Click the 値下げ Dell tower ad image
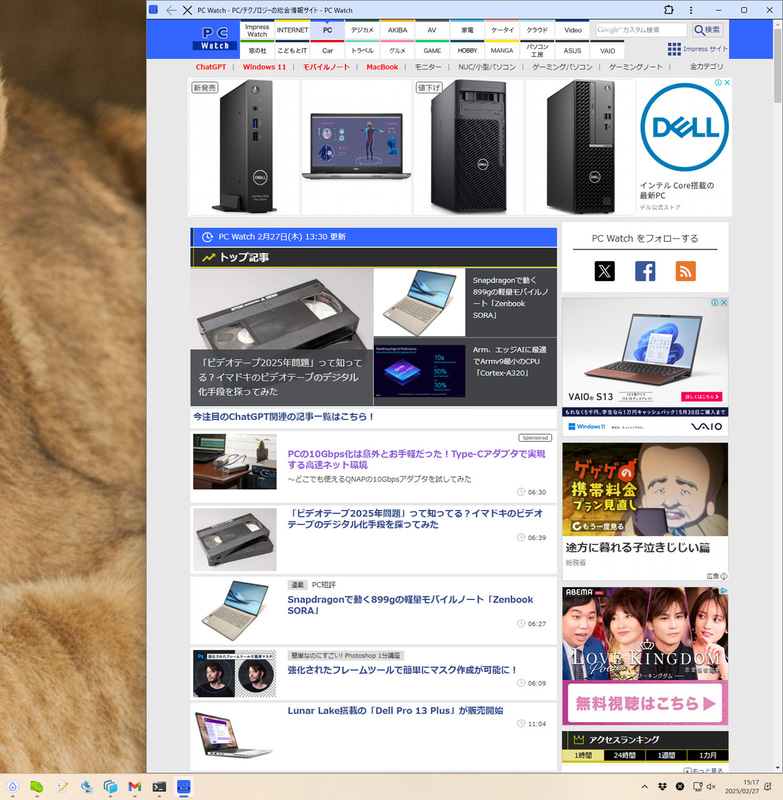Viewport: 783px width, 800px height. [x=468, y=147]
